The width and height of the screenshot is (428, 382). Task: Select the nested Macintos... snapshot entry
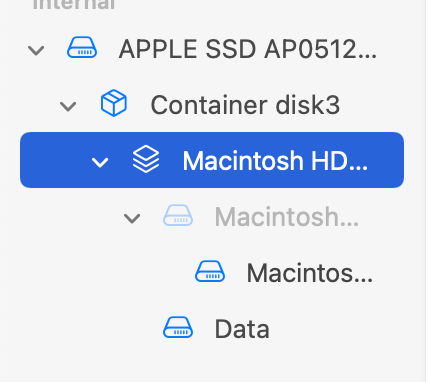click(x=309, y=273)
